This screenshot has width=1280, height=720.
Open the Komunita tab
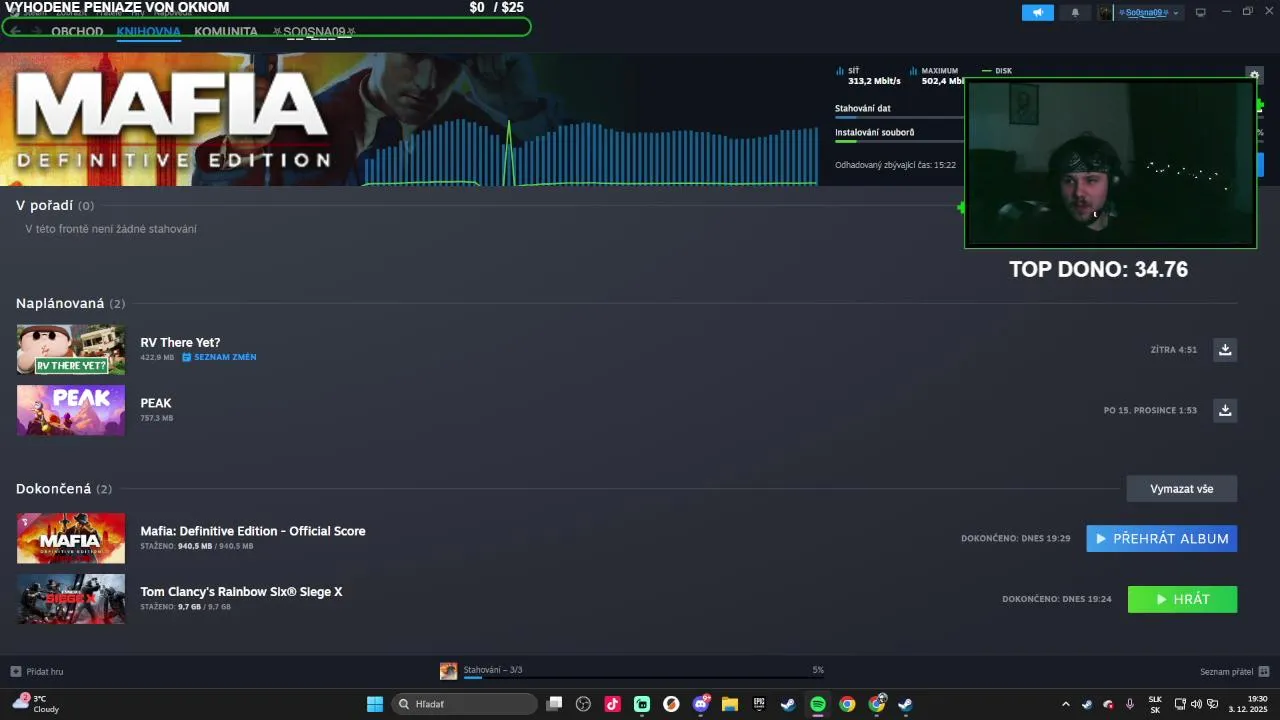[x=226, y=31]
